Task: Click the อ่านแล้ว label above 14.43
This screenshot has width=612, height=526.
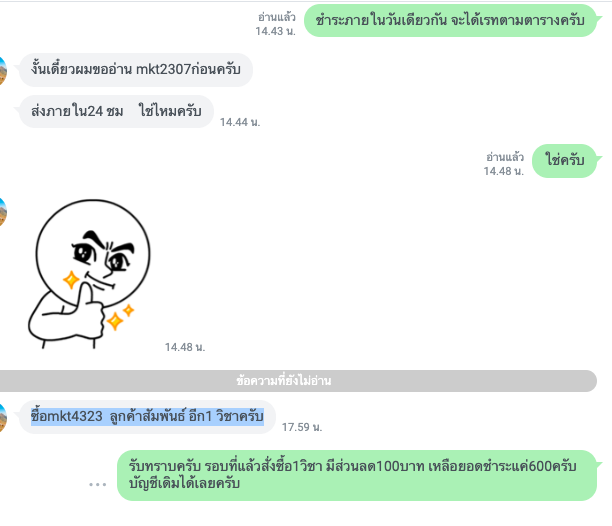Action: click(x=277, y=17)
